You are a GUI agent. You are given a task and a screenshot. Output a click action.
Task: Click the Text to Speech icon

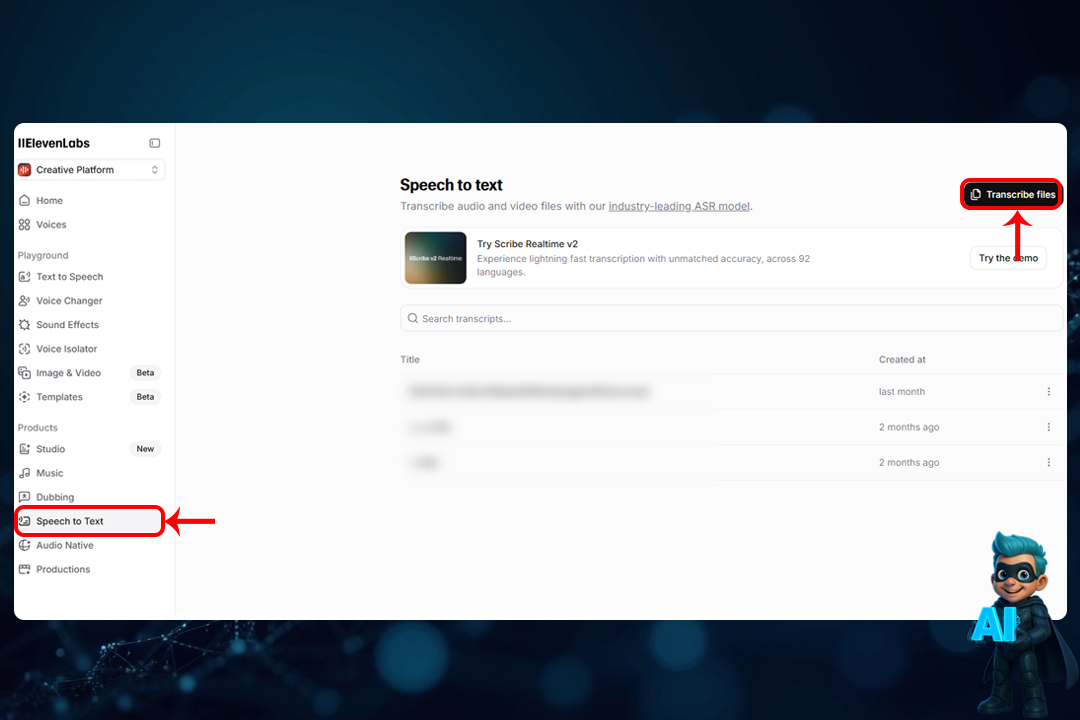pyautogui.click(x=23, y=276)
